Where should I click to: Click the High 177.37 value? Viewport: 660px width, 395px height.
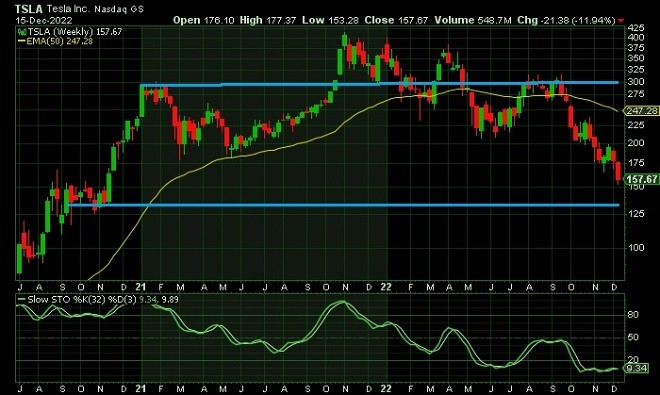268,20
